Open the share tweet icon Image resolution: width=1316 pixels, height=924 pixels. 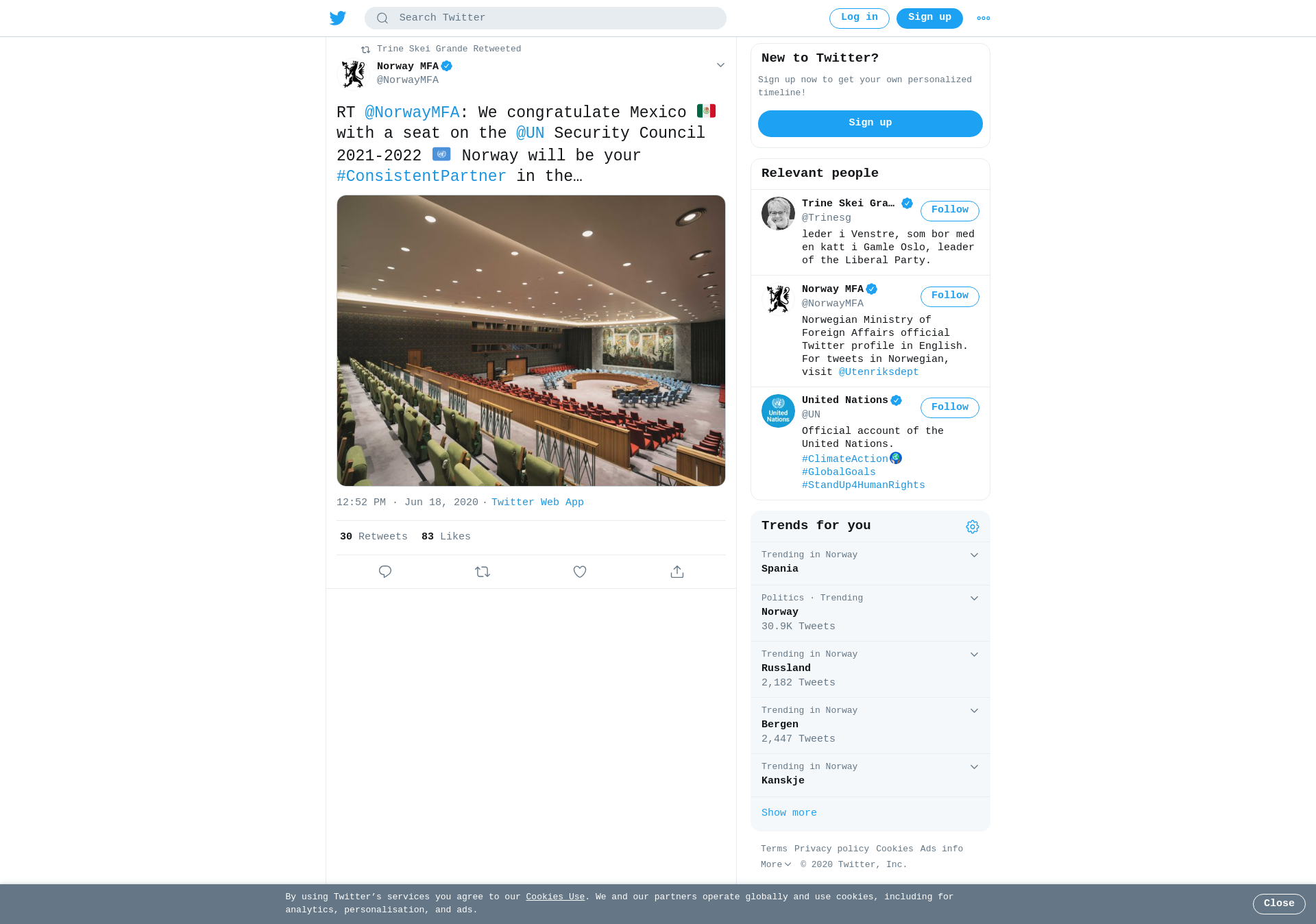pos(677,572)
